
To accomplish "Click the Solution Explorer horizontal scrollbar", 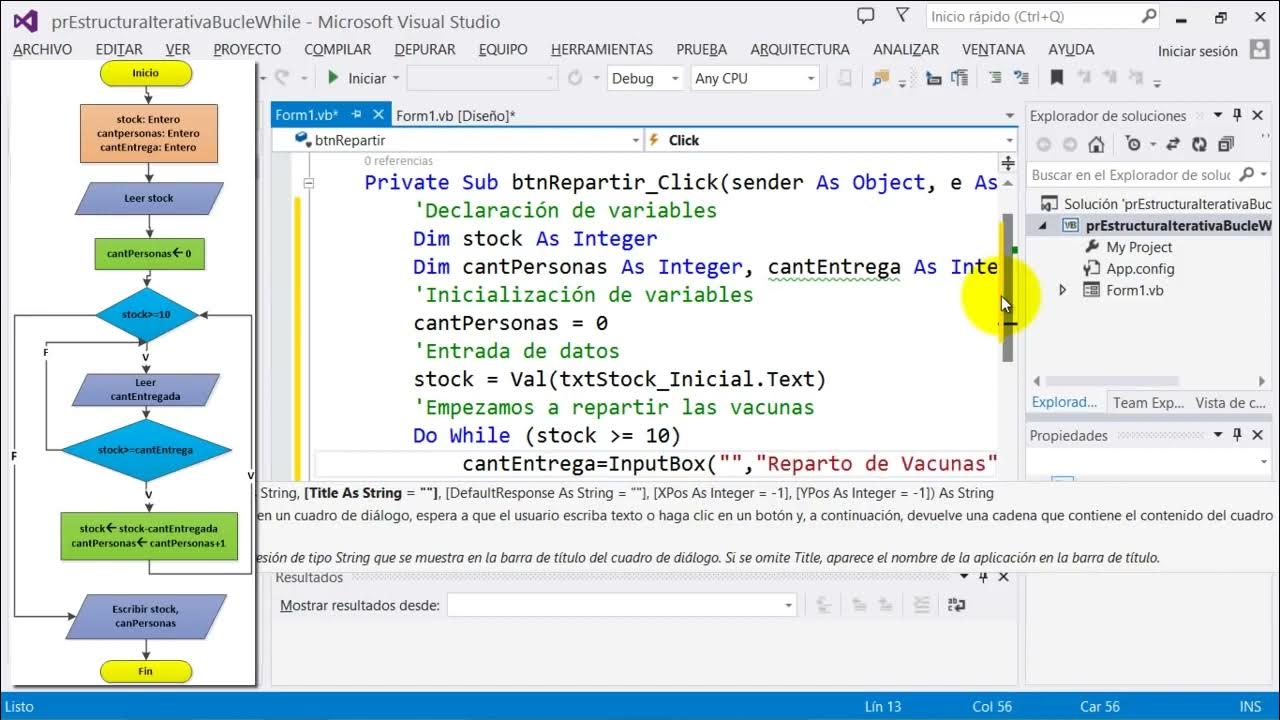I will pyautogui.click(x=1113, y=381).
